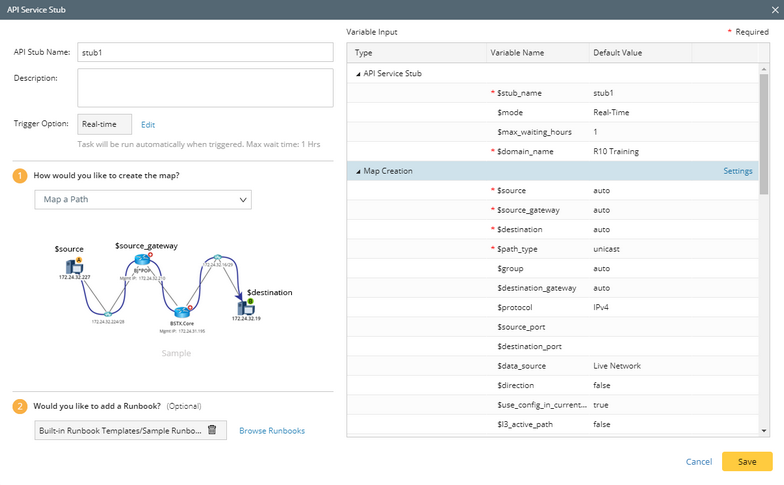Viewport: 784px width, 485px height.
Task: Delete the selected runbook with trash icon
Action: pos(212,430)
